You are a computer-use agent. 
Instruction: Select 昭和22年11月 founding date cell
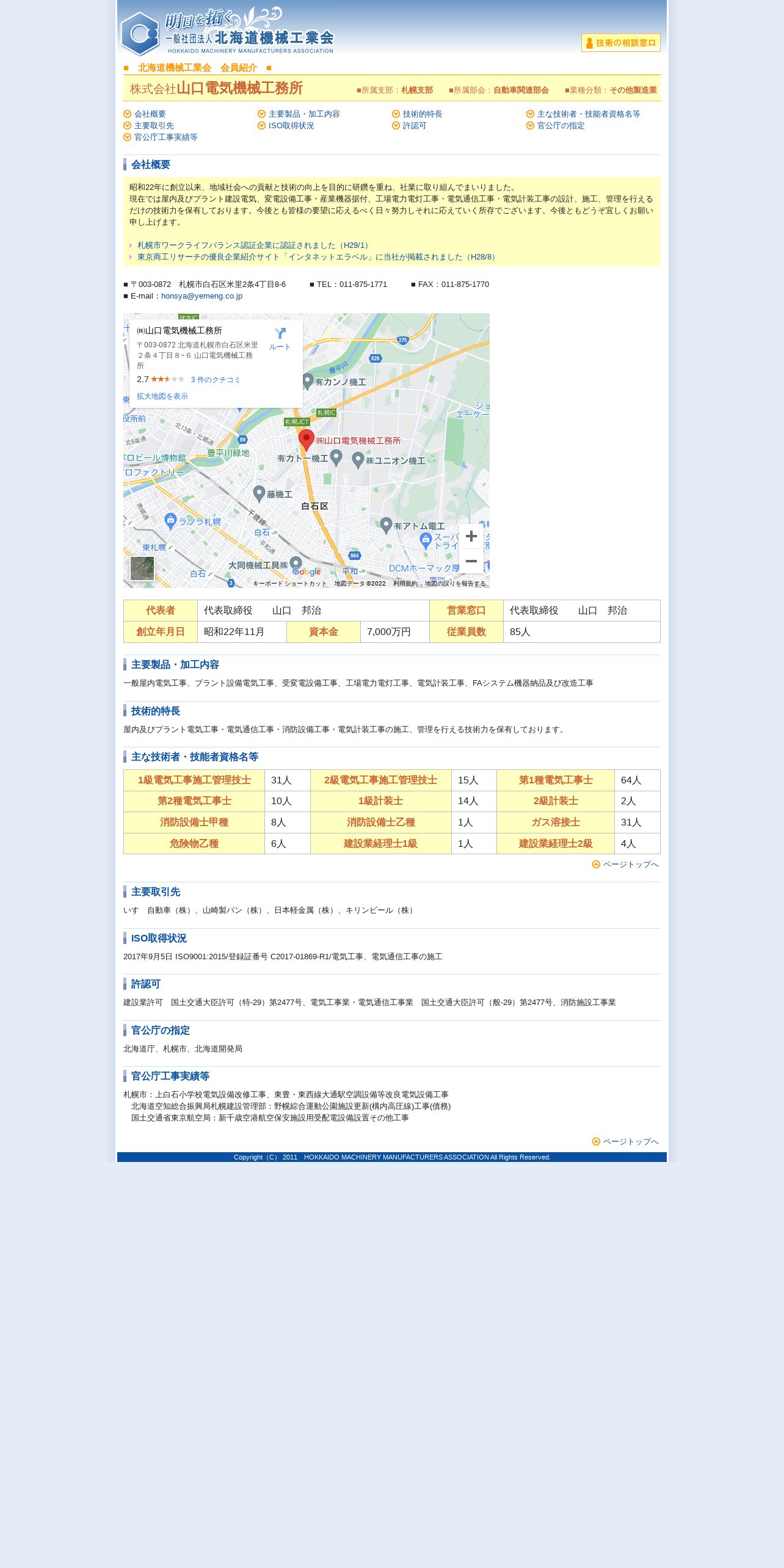click(242, 632)
